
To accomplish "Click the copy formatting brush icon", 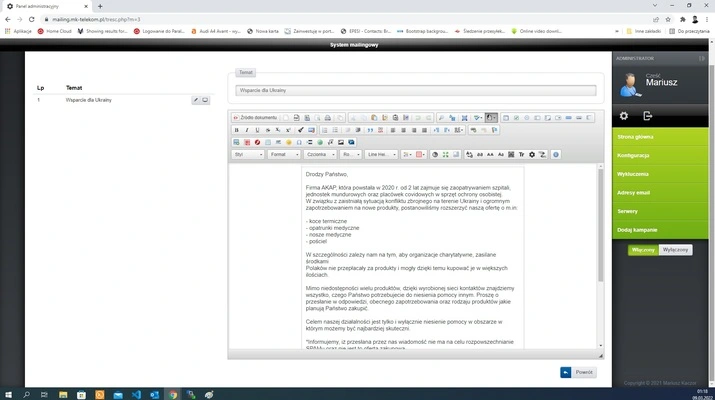I will [x=301, y=130].
